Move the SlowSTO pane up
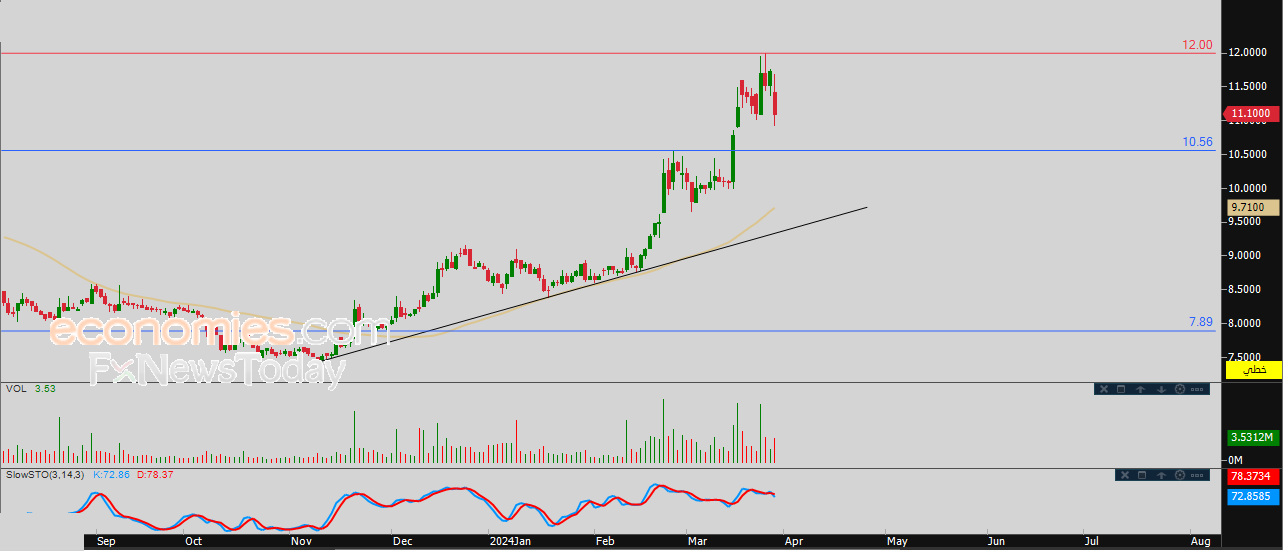1283x551 pixels. [x=1161, y=475]
